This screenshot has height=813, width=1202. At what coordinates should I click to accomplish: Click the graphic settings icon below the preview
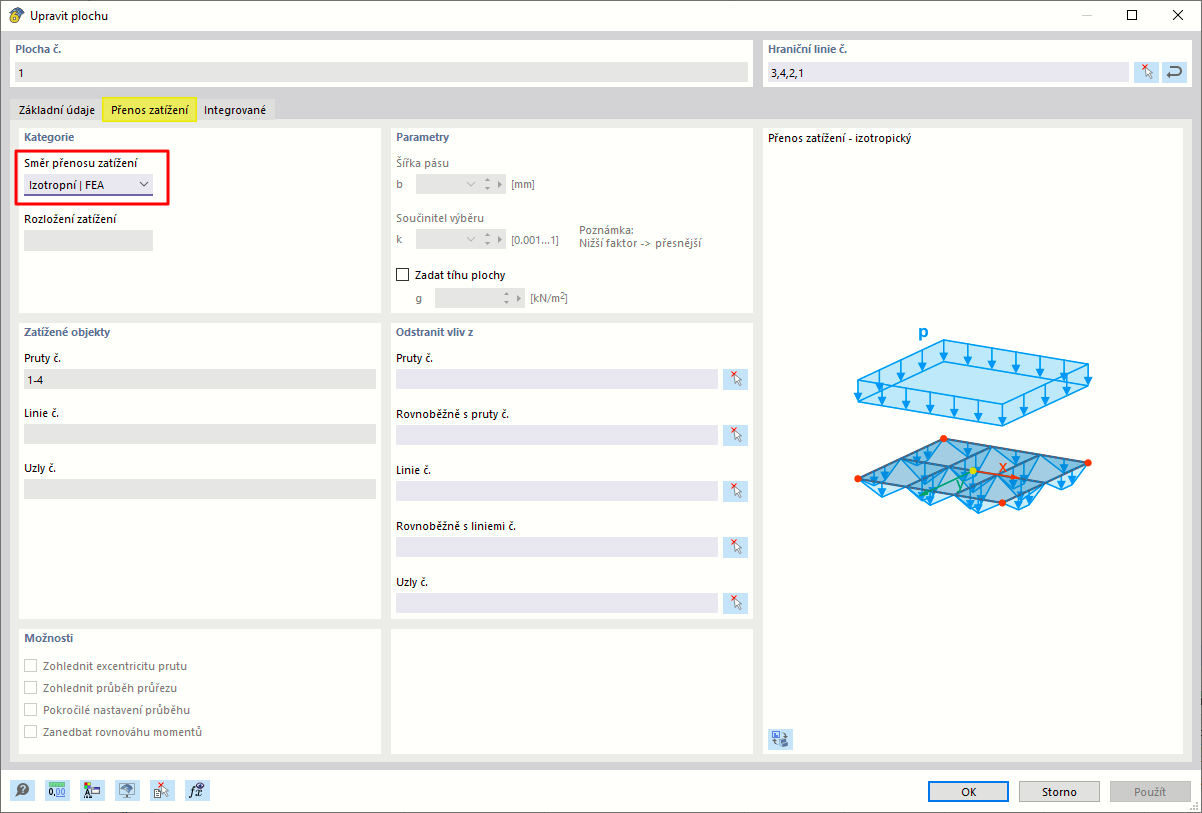780,739
